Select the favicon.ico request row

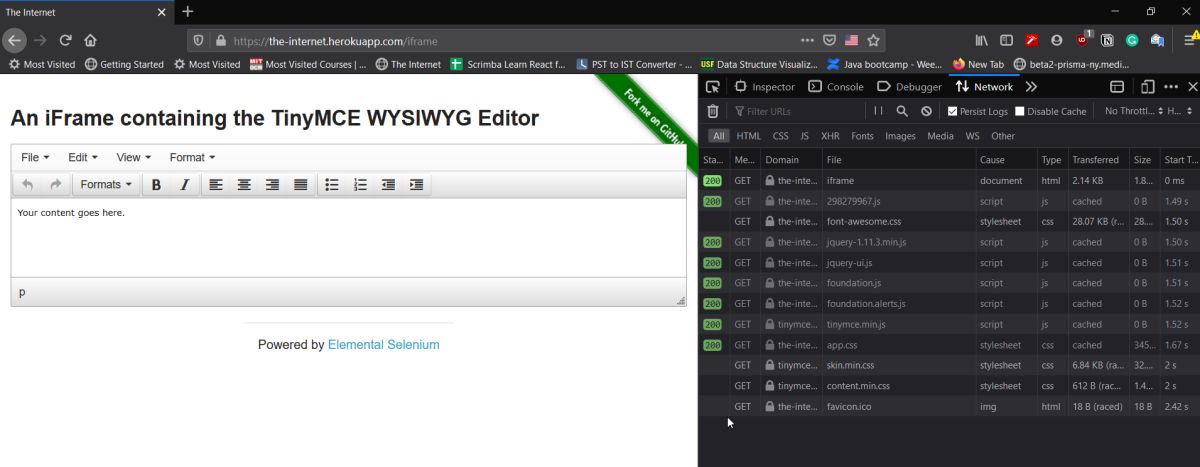(948, 406)
